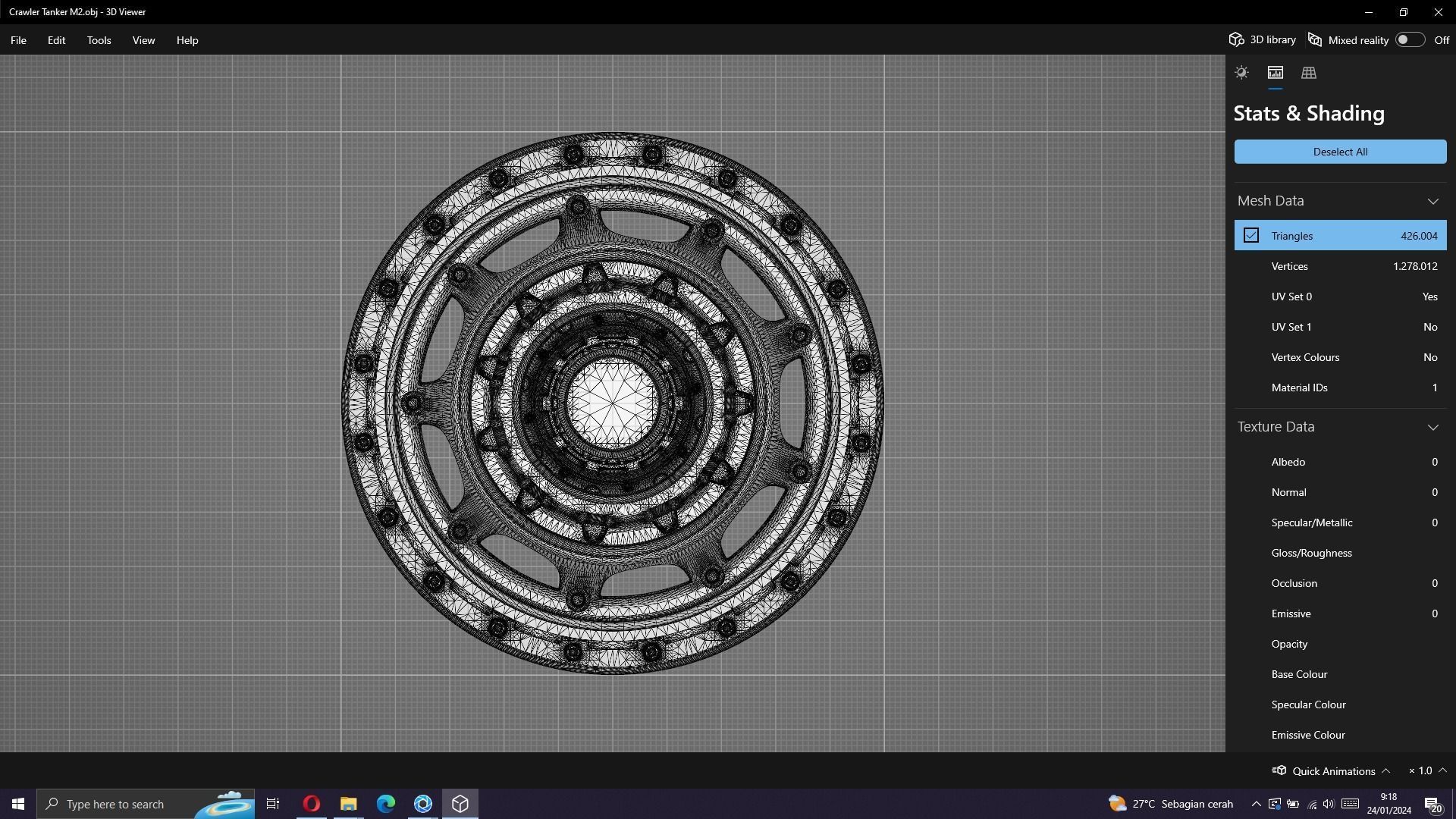Click the network tray icon
Image resolution: width=1456 pixels, height=819 pixels.
(1312, 804)
